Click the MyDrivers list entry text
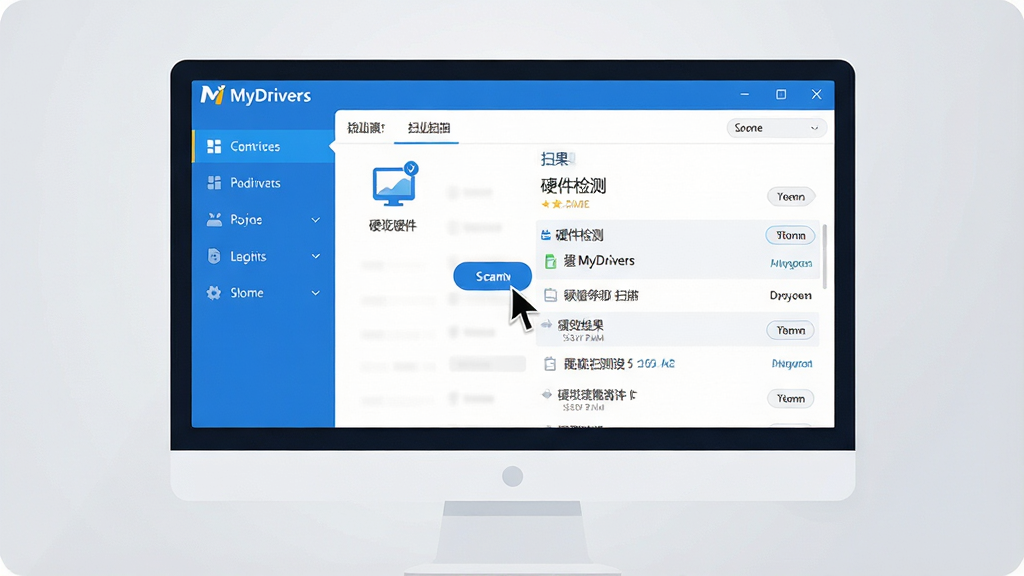This screenshot has width=1024, height=576. 599,261
